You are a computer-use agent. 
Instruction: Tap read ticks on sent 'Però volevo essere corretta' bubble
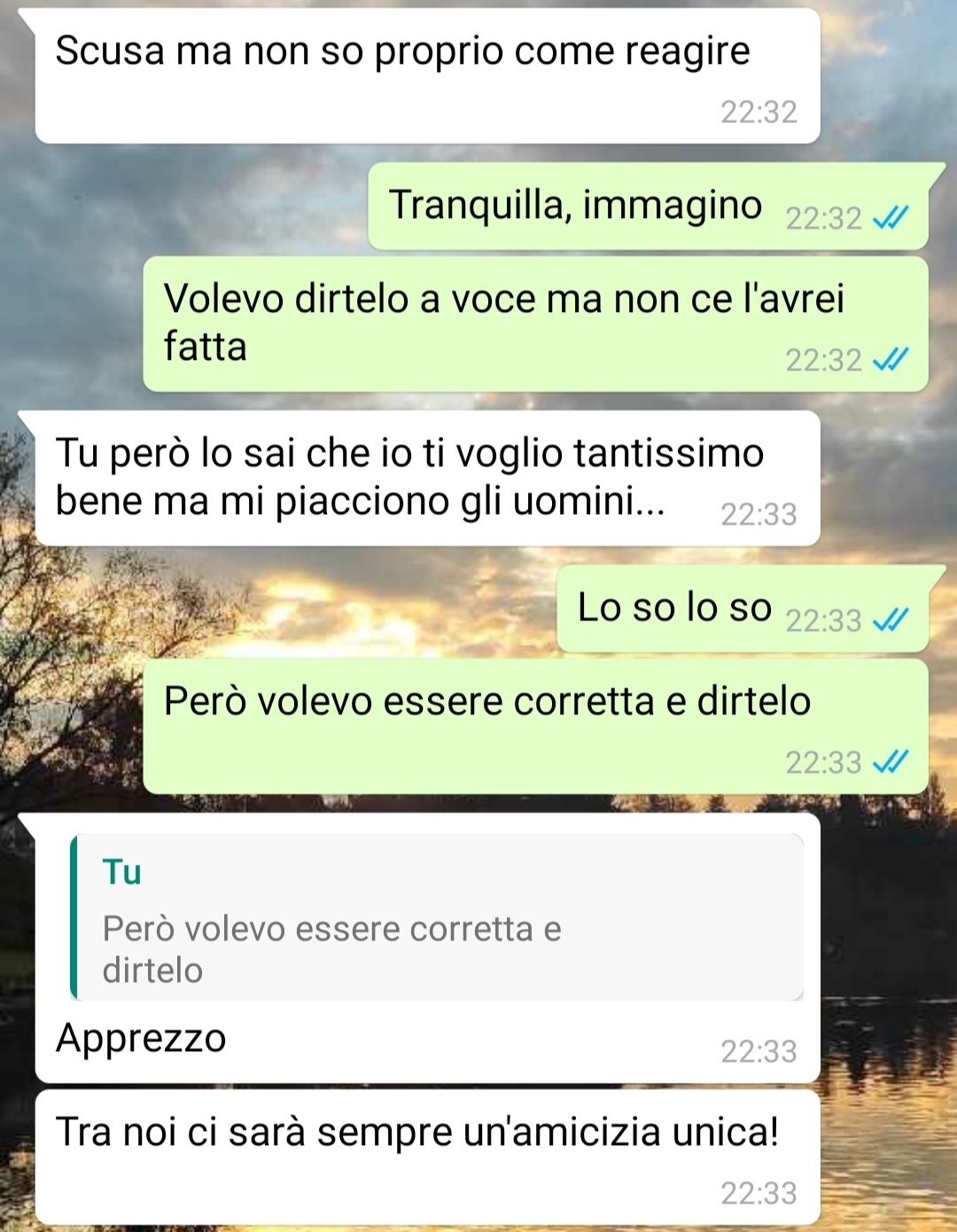click(891, 761)
